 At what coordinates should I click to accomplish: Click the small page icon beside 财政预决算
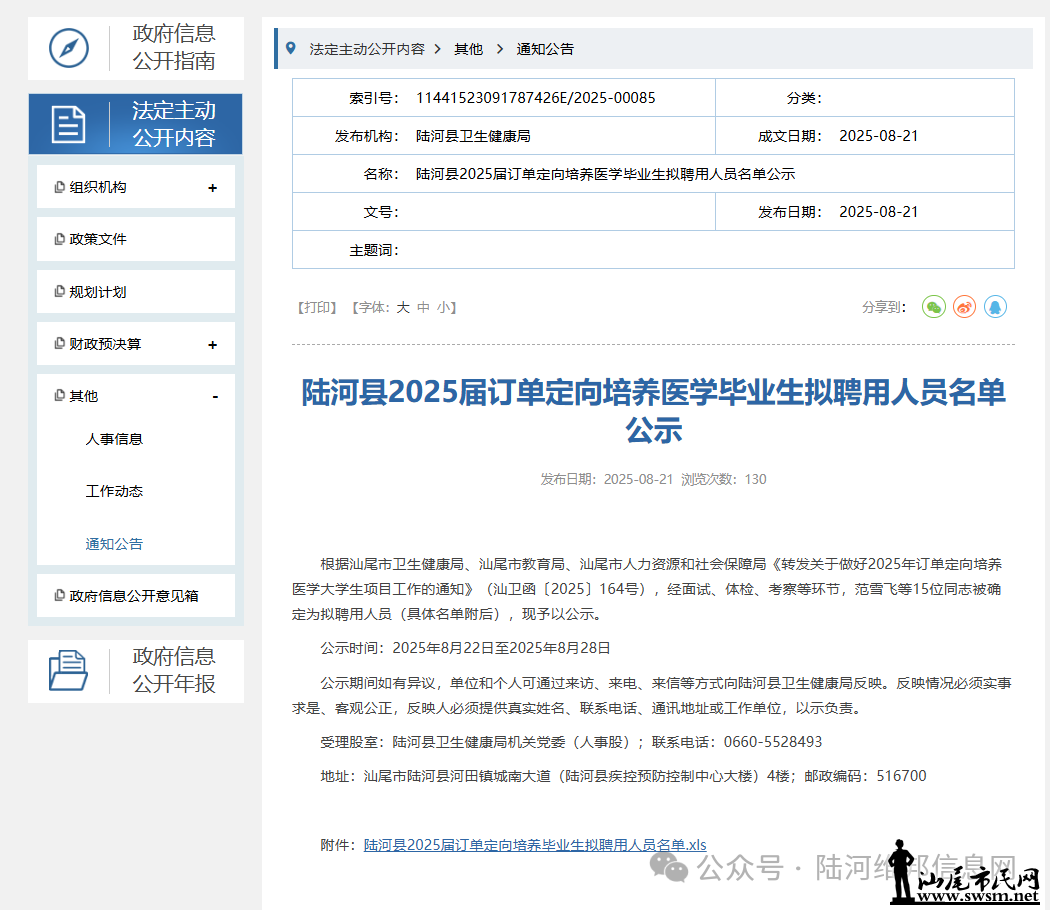[x=60, y=344]
